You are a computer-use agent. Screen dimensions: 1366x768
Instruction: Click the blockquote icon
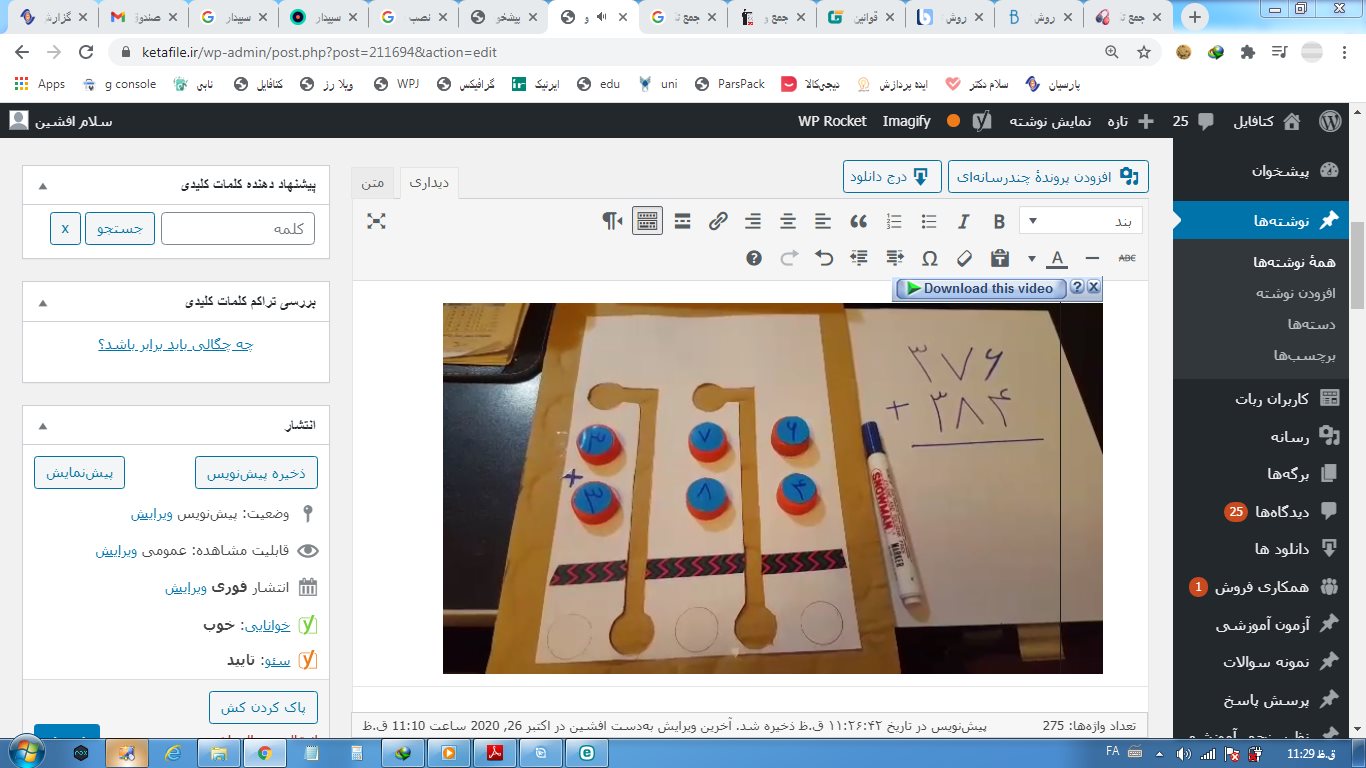click(x=857, y=221)
